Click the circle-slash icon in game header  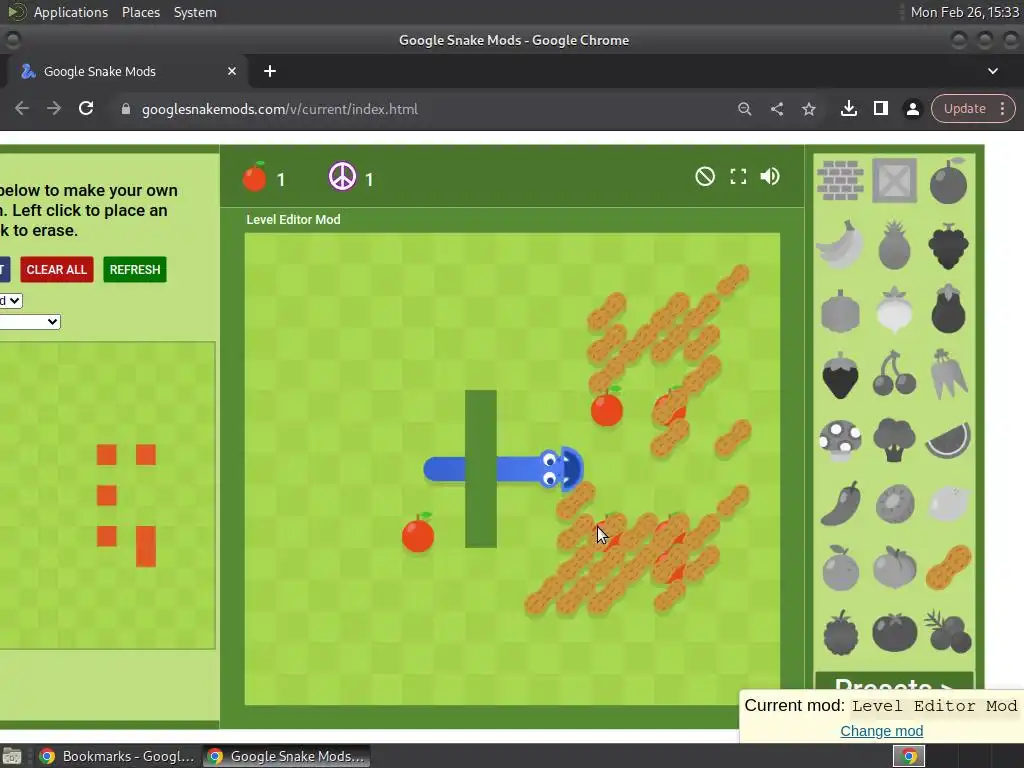705,176
